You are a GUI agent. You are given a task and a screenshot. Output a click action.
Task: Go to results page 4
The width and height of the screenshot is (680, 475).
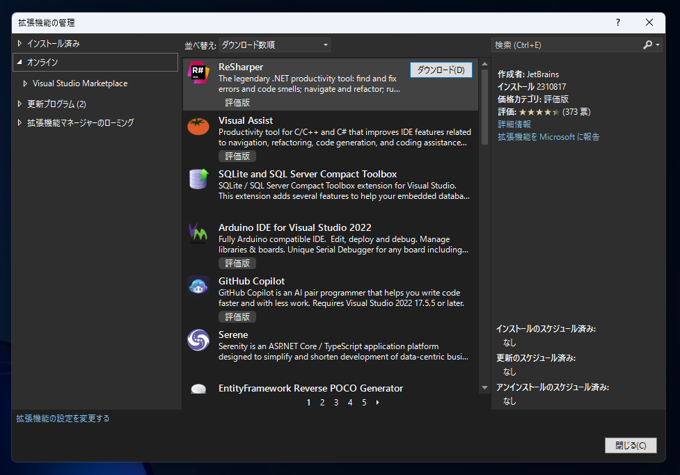pyautogui.click(x=350, y=403)
